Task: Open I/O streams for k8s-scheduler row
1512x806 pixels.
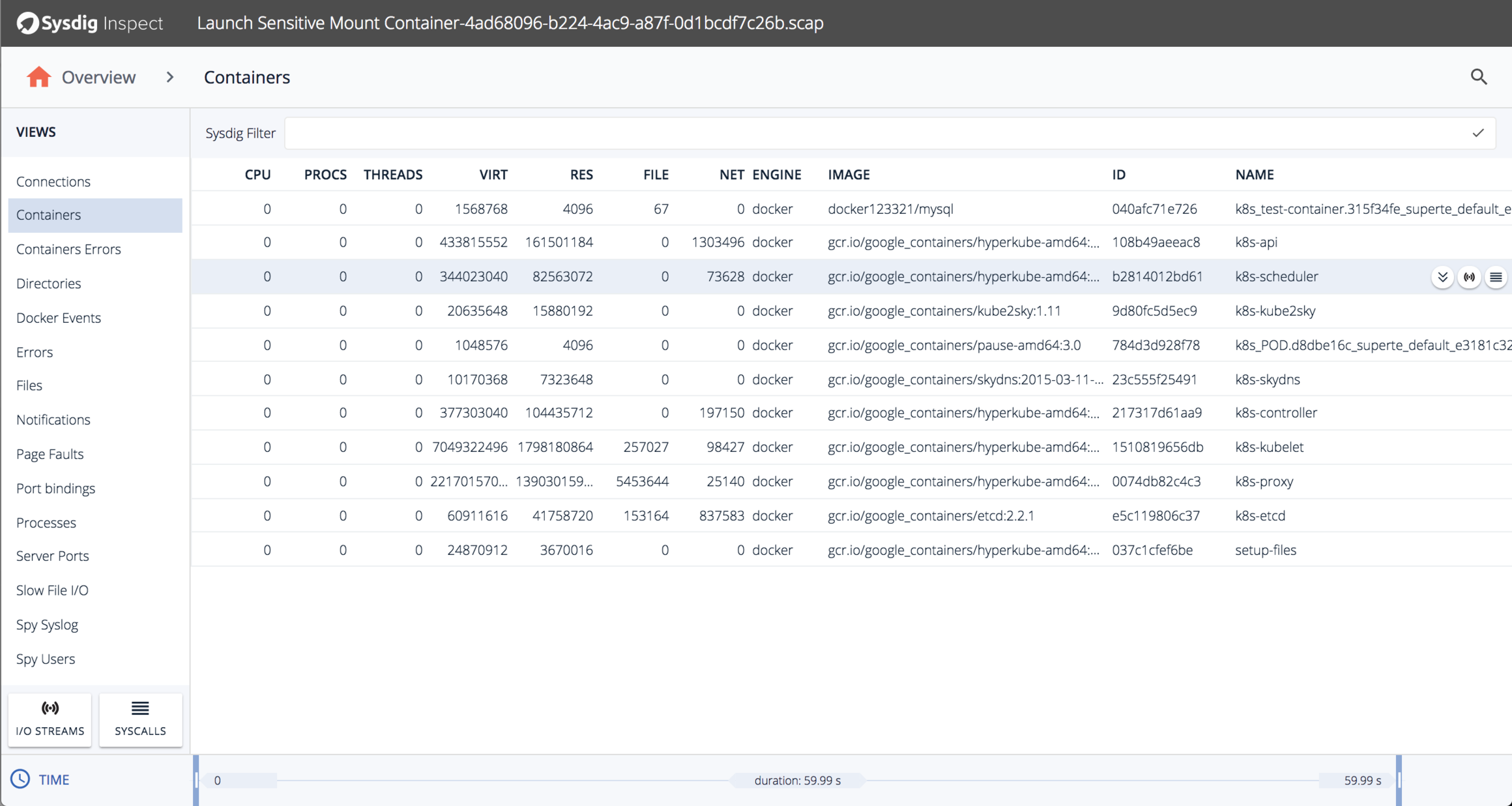Action: (1469, 277)
